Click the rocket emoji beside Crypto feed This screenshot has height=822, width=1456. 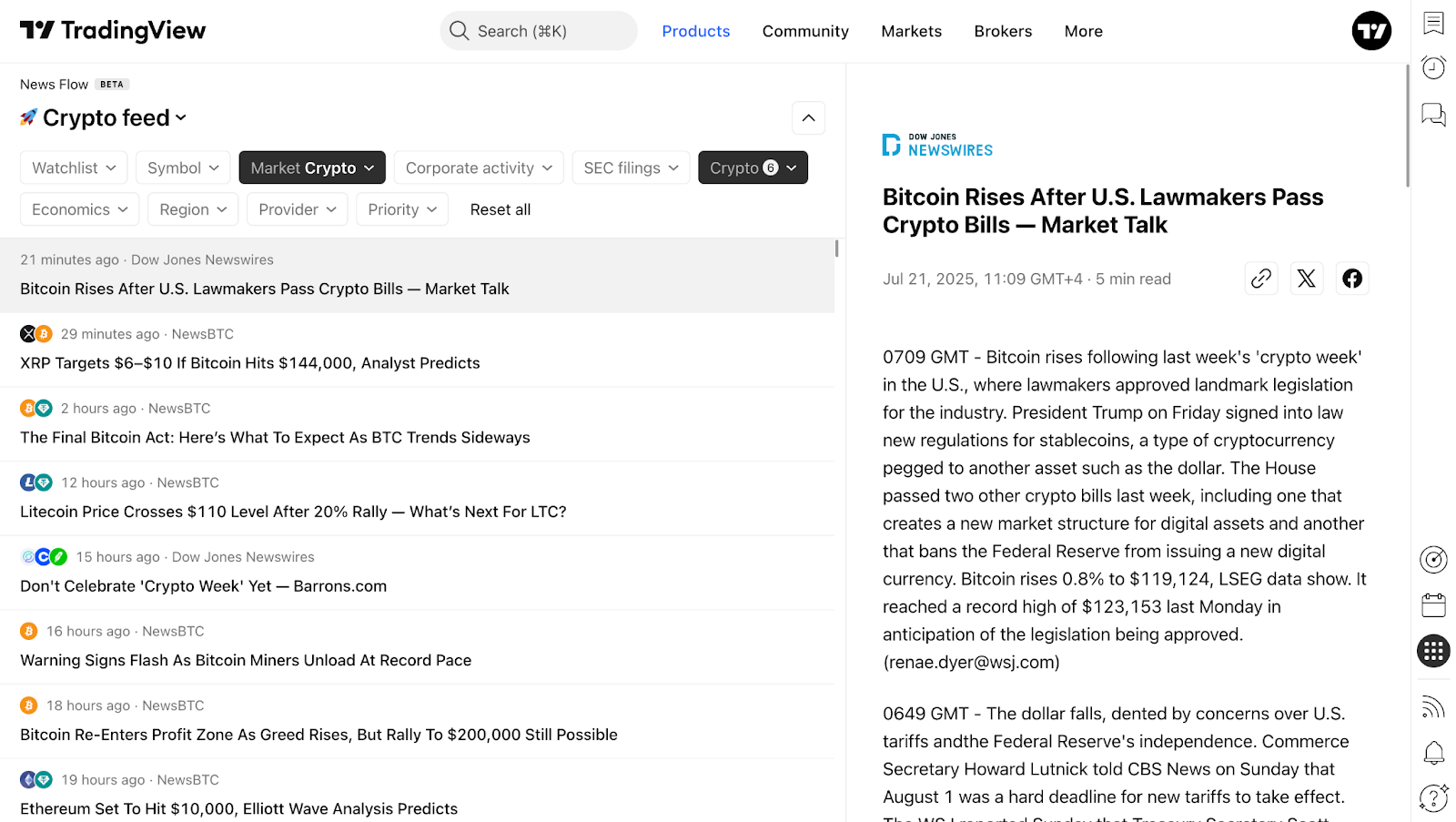(x=29, y=117)
